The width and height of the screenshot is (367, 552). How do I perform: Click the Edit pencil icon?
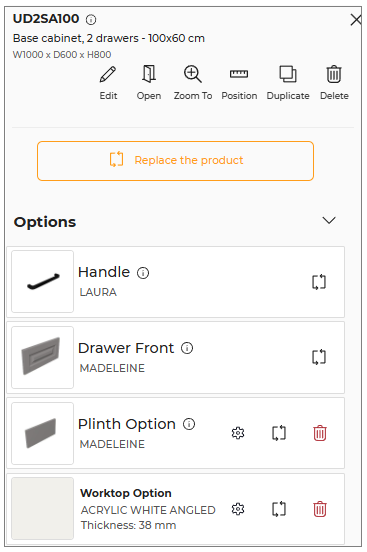coord(108,74)
